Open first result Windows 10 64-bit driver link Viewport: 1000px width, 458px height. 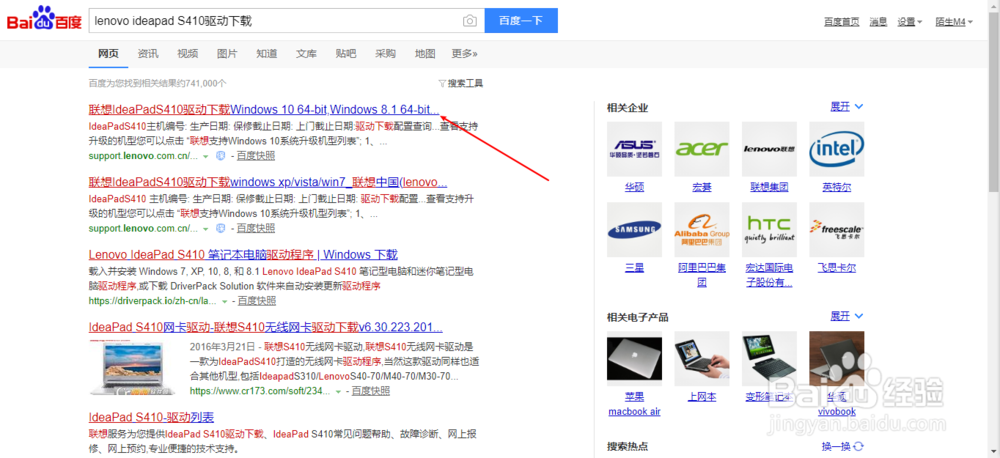click(264, 109)
